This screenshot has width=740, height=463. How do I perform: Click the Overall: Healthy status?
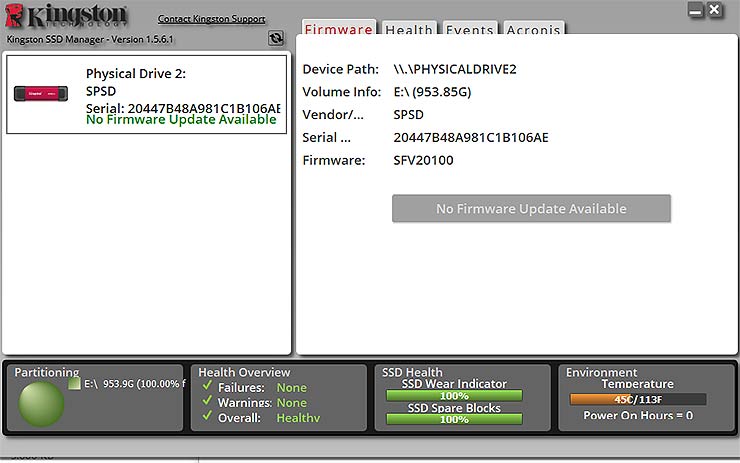tap(269, 418)
